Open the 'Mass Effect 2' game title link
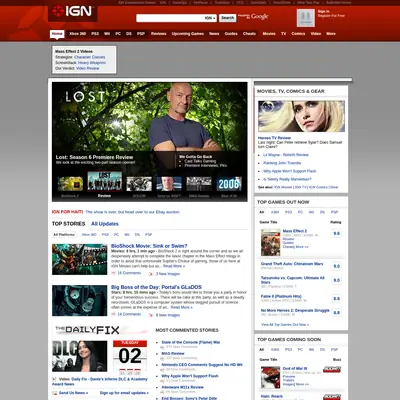The height and width of the screenshot is (400, 400). pos(295,231)
